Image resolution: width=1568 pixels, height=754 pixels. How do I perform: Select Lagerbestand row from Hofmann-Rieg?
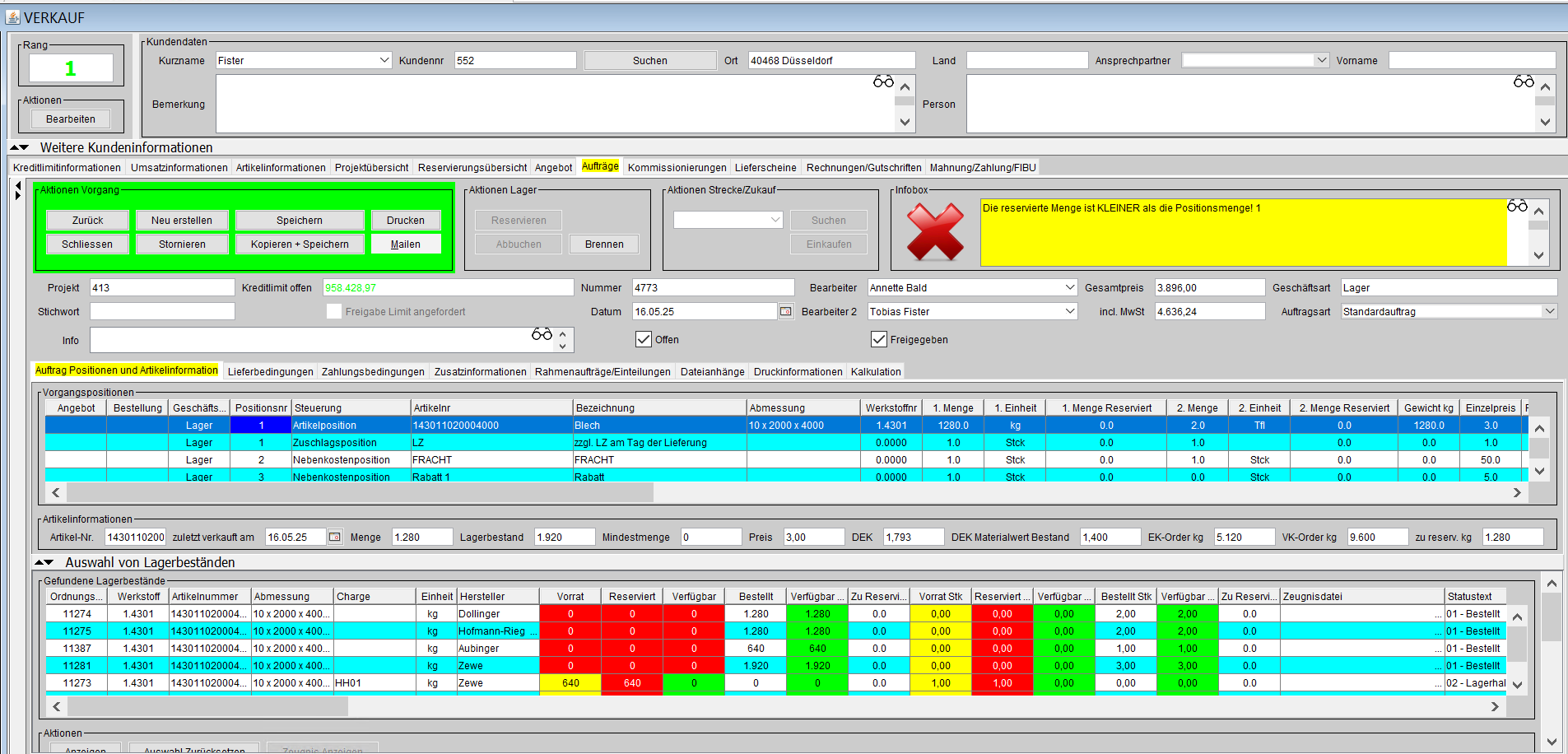(776, 631)
